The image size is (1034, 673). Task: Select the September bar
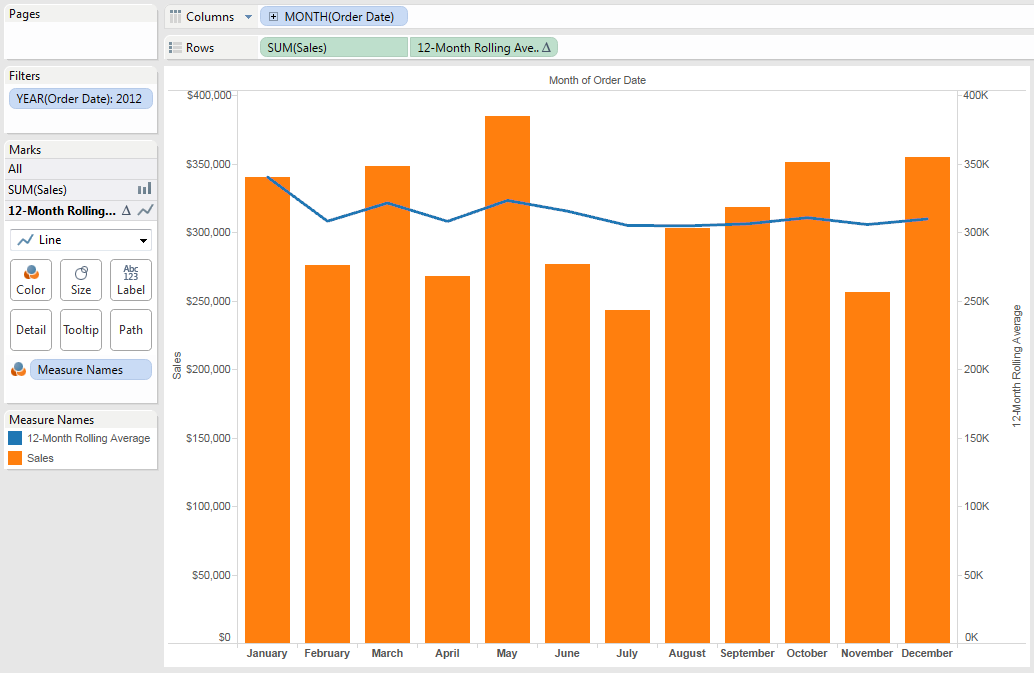(x=747, y=425)
